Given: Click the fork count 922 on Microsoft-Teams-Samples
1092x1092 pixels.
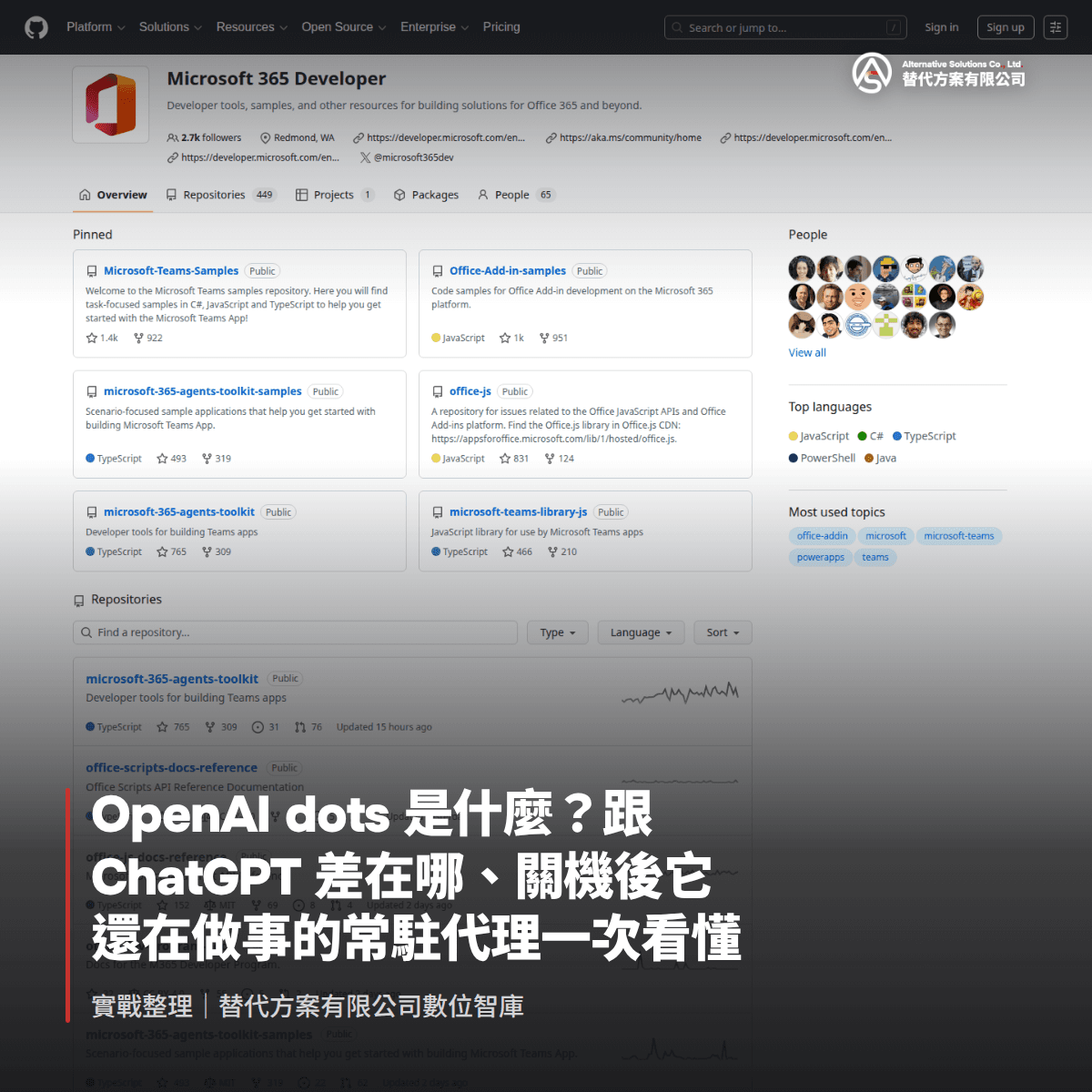Looking at the screenshot, I should tap(148, 338).
